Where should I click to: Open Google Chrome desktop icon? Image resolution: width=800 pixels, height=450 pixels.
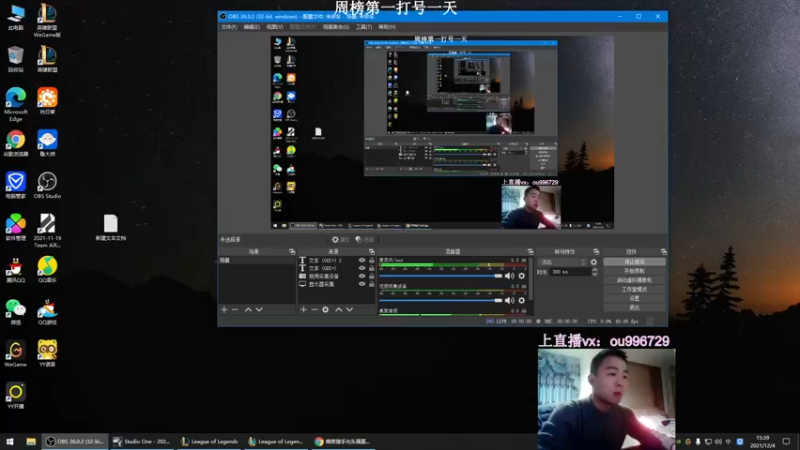[15, 143]
